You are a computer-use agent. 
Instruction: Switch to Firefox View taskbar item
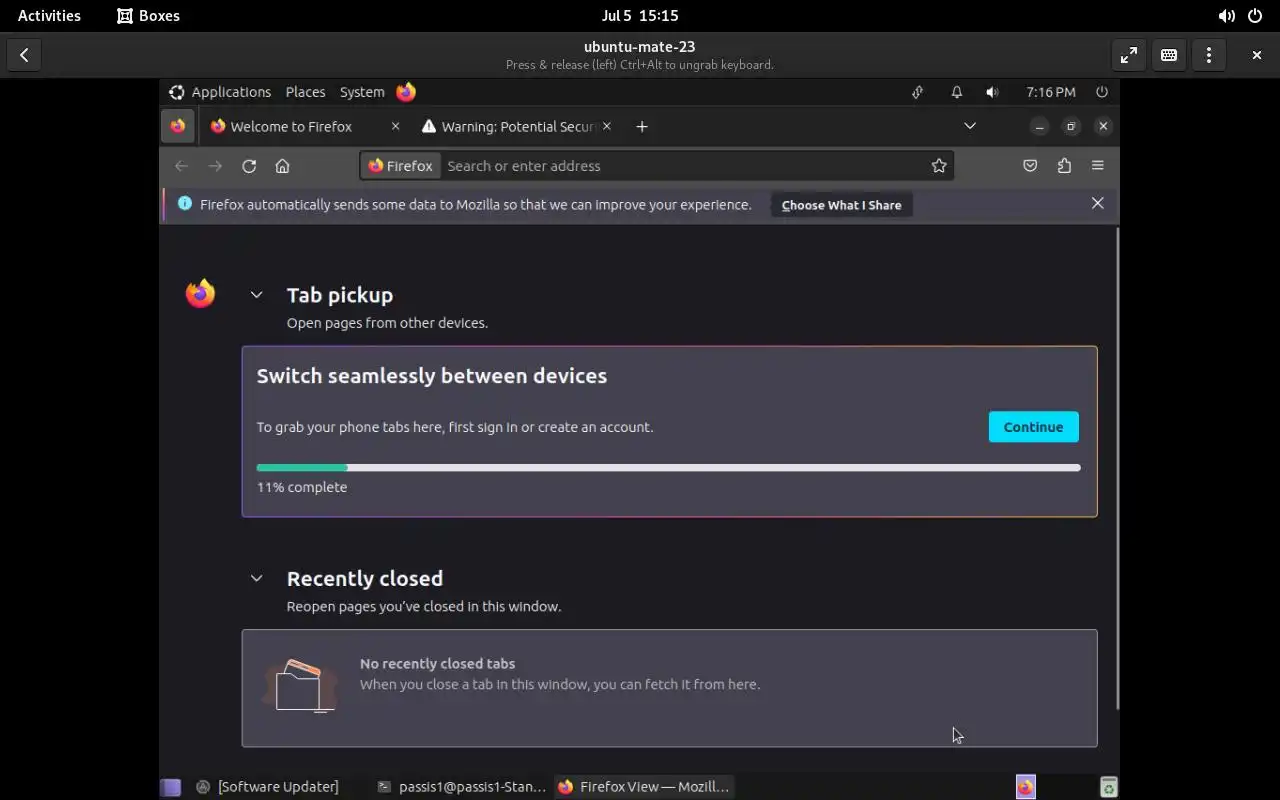pos(644,787)
